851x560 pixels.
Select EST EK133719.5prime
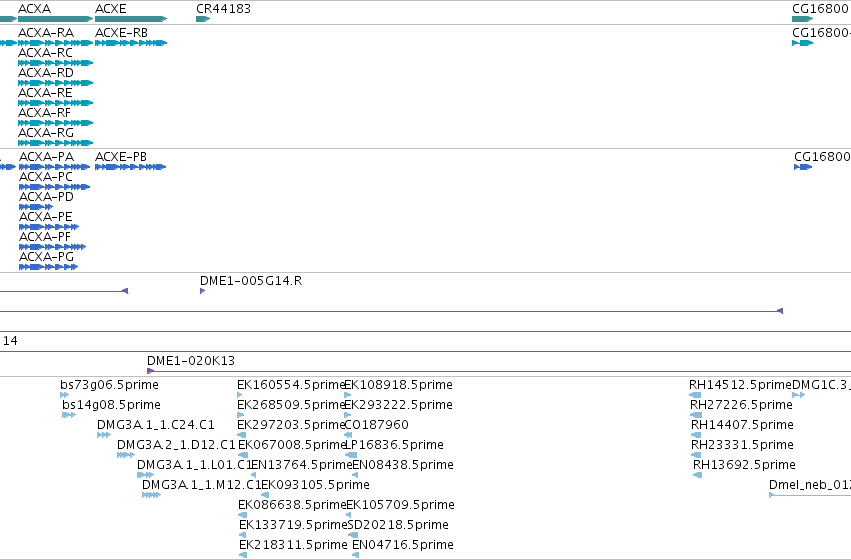[243, 536]
